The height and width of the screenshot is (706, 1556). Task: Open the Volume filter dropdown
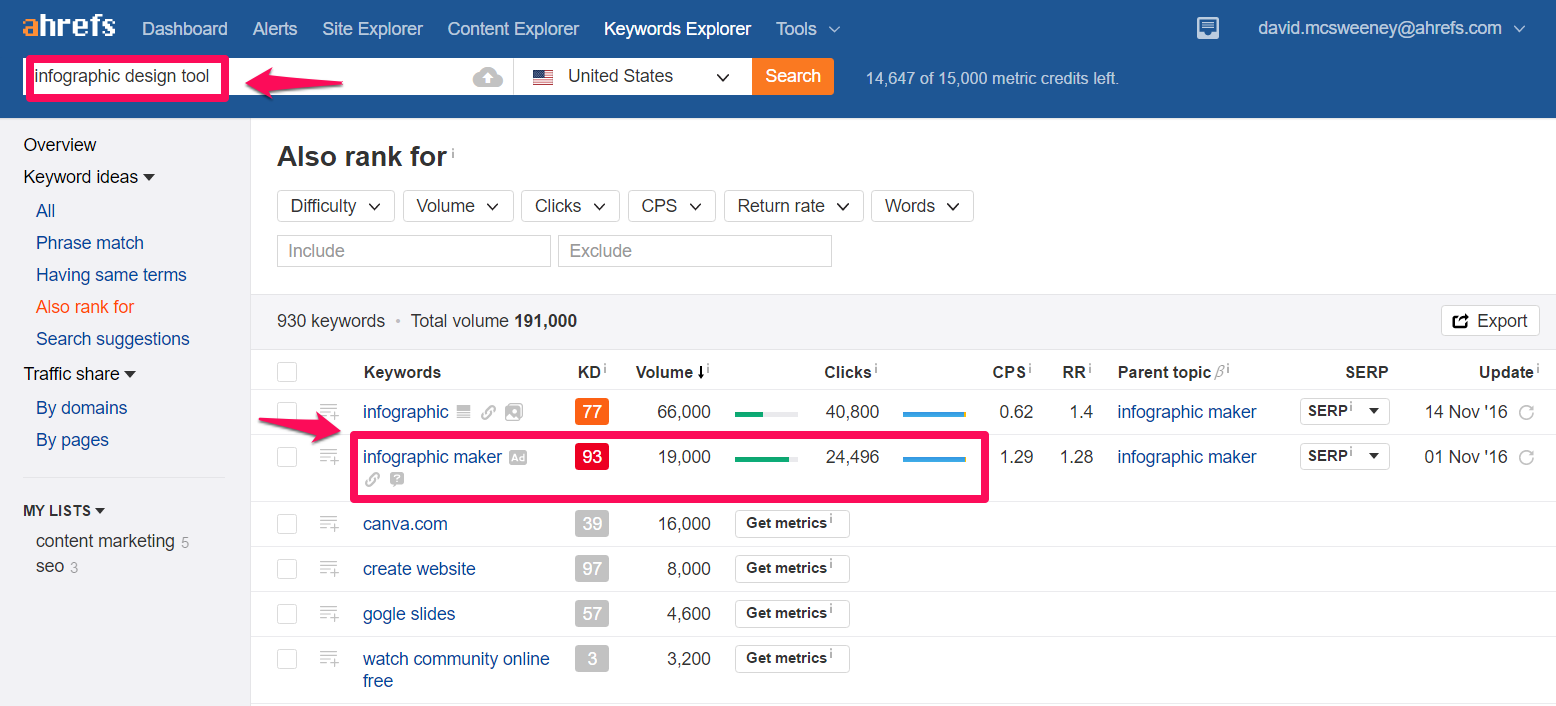pos(458,206)
